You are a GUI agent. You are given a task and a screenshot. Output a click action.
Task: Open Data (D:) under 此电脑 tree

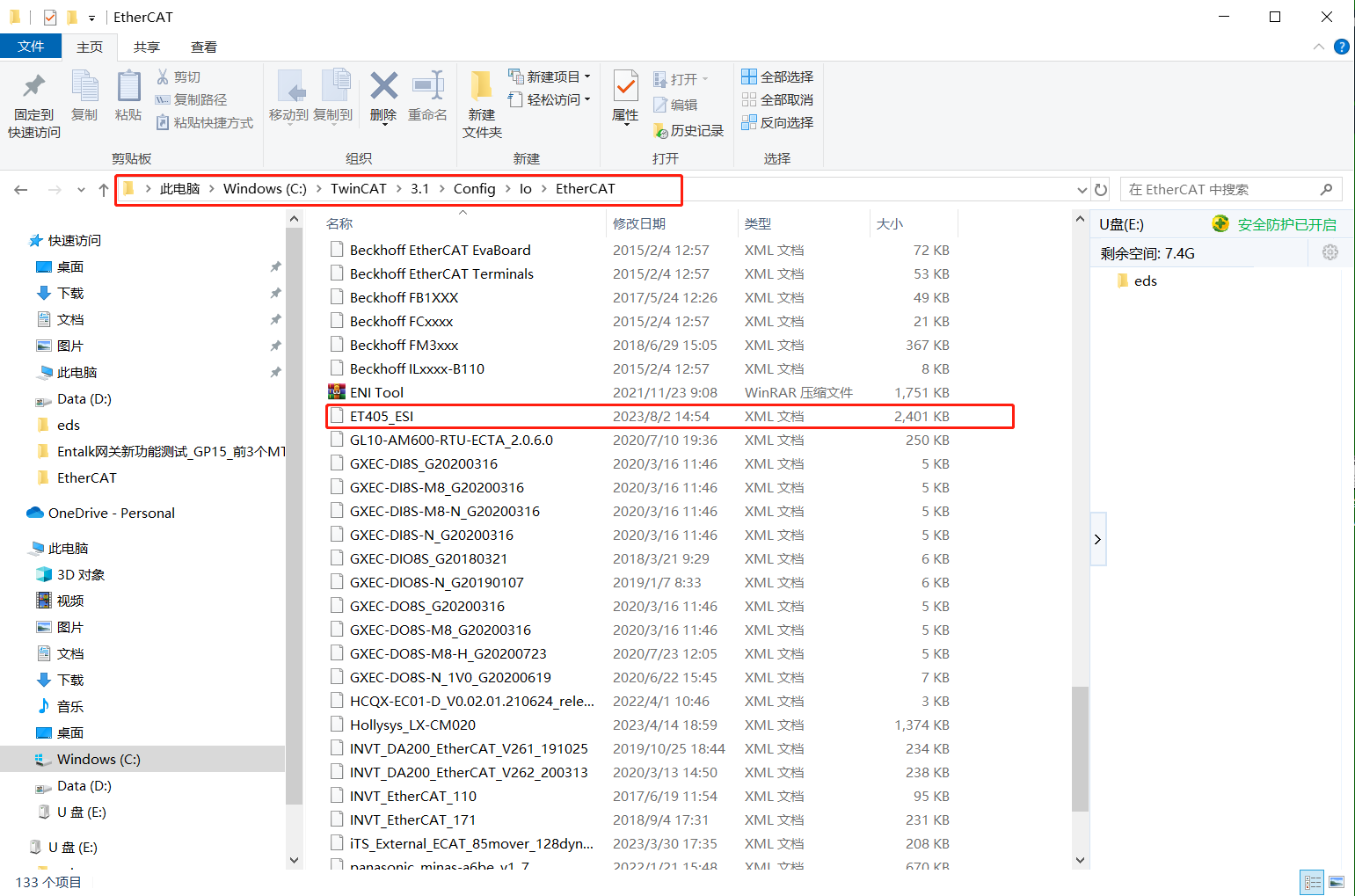coord(84,785)
